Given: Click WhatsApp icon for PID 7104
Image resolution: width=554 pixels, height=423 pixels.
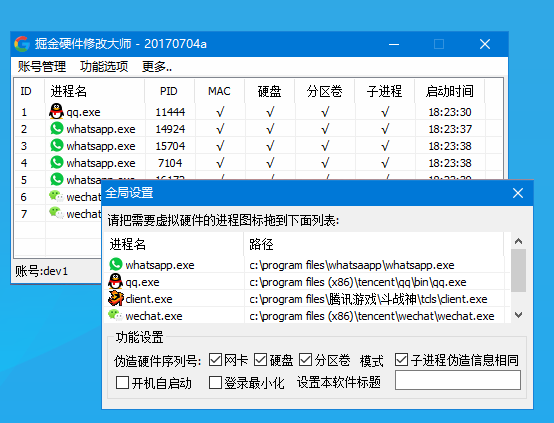Looking at the screenshot, I should (x=57, y=162).
